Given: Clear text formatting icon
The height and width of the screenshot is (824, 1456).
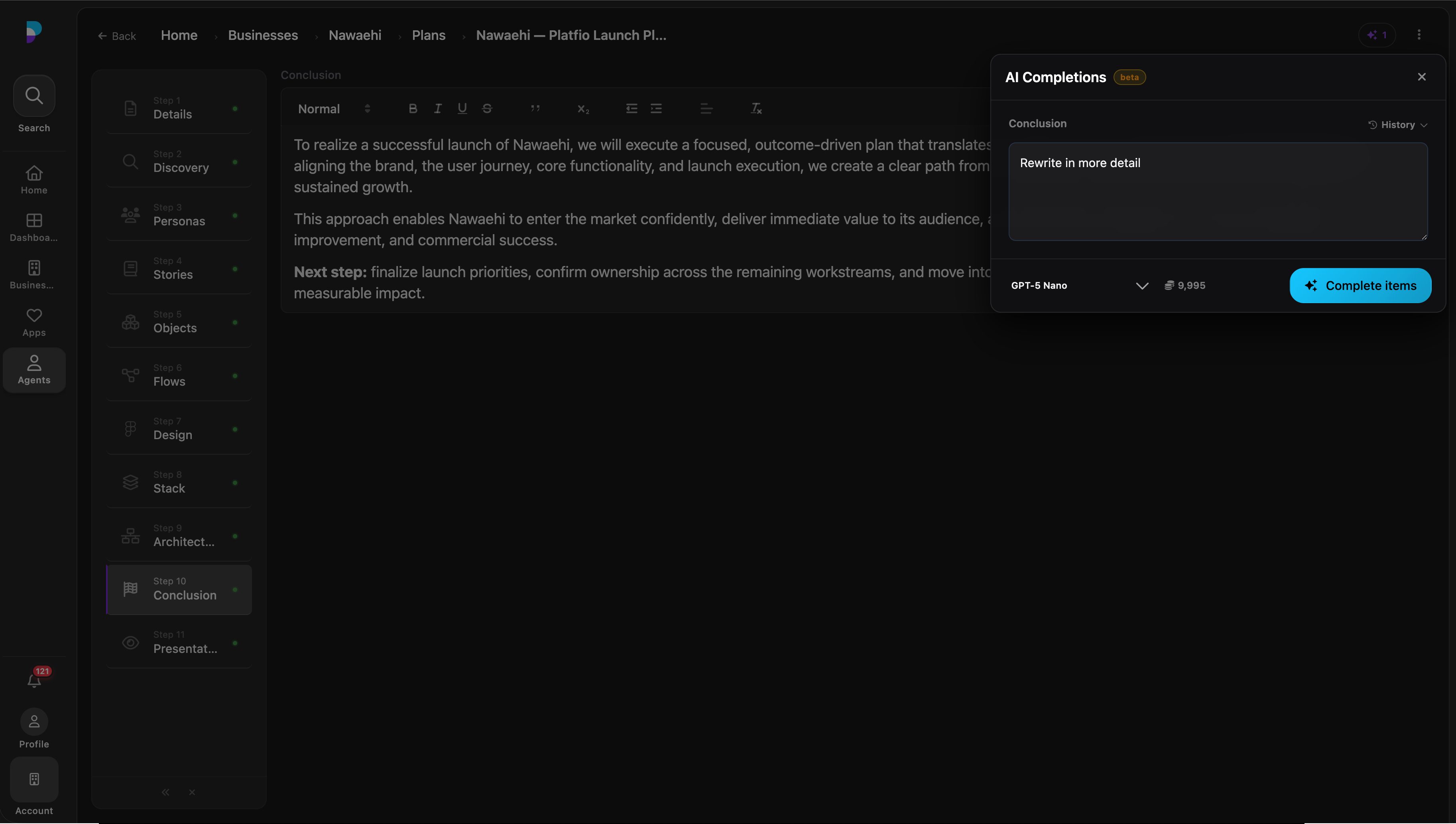Looking at the screenshot, I should [x=756, y=108].
